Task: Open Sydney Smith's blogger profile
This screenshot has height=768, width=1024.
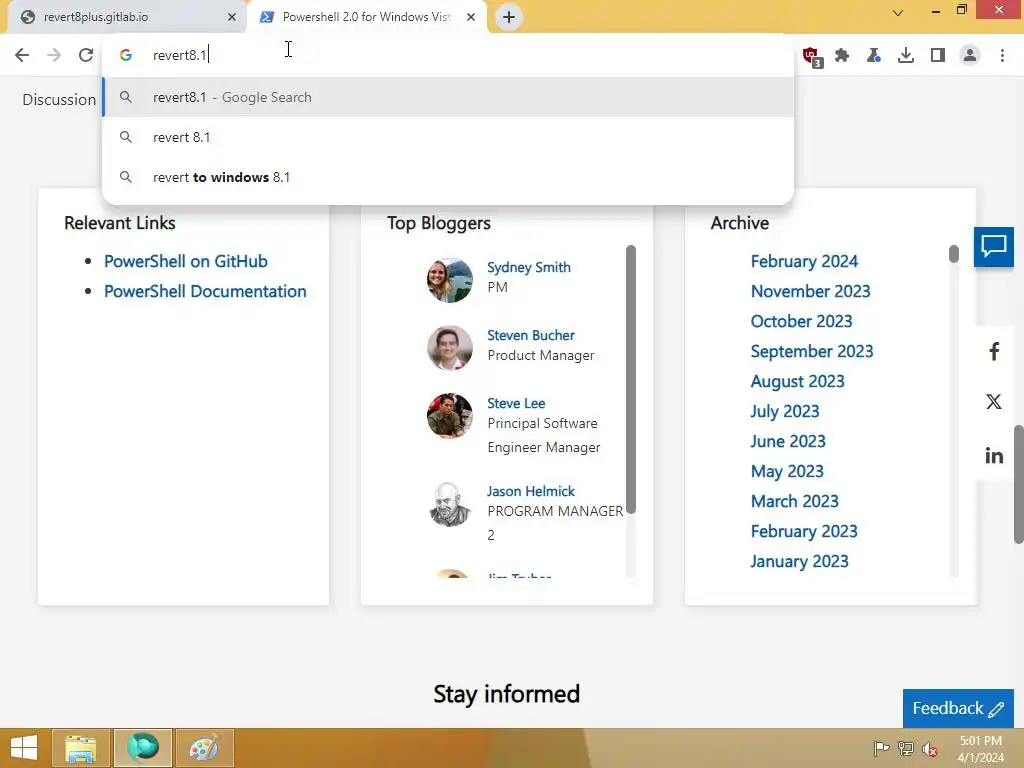Action: tap(528, 267)
